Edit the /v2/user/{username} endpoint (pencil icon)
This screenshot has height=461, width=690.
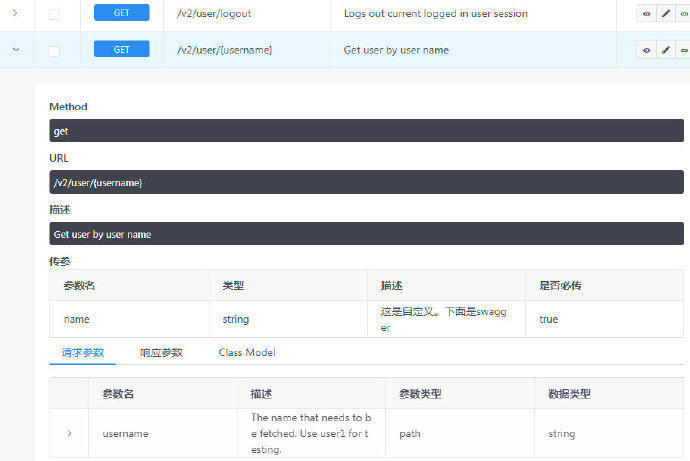[x=666, y=50]
